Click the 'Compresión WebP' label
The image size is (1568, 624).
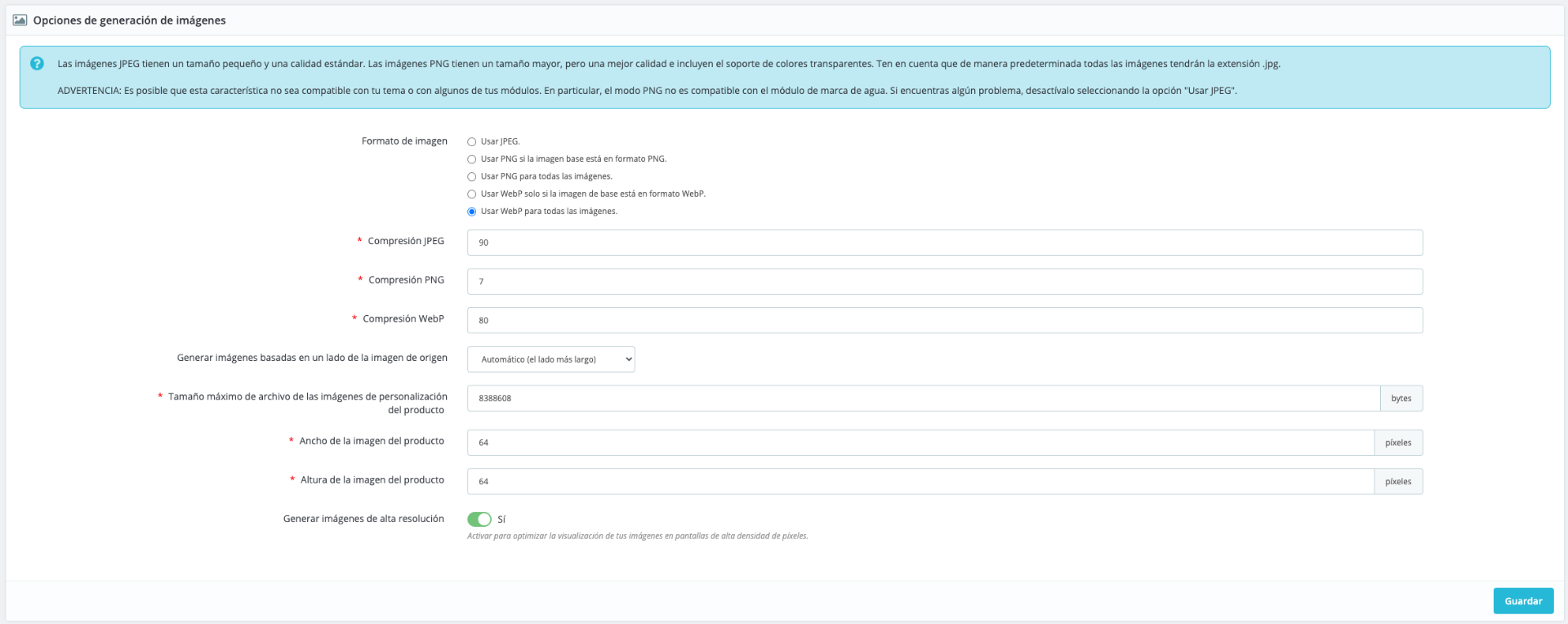pyautogui.click(x=403, y=319)
